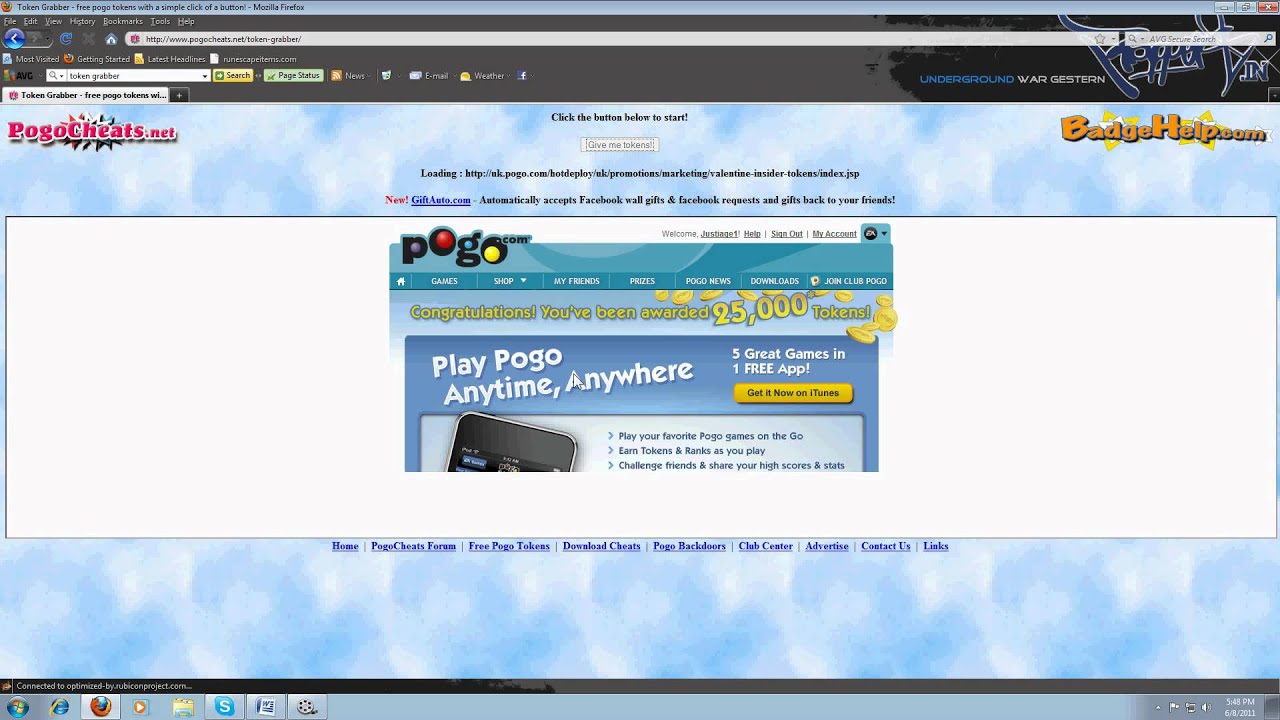Click the AVG Page Status button
The image size is (1280, 720).
pos(292,76)
